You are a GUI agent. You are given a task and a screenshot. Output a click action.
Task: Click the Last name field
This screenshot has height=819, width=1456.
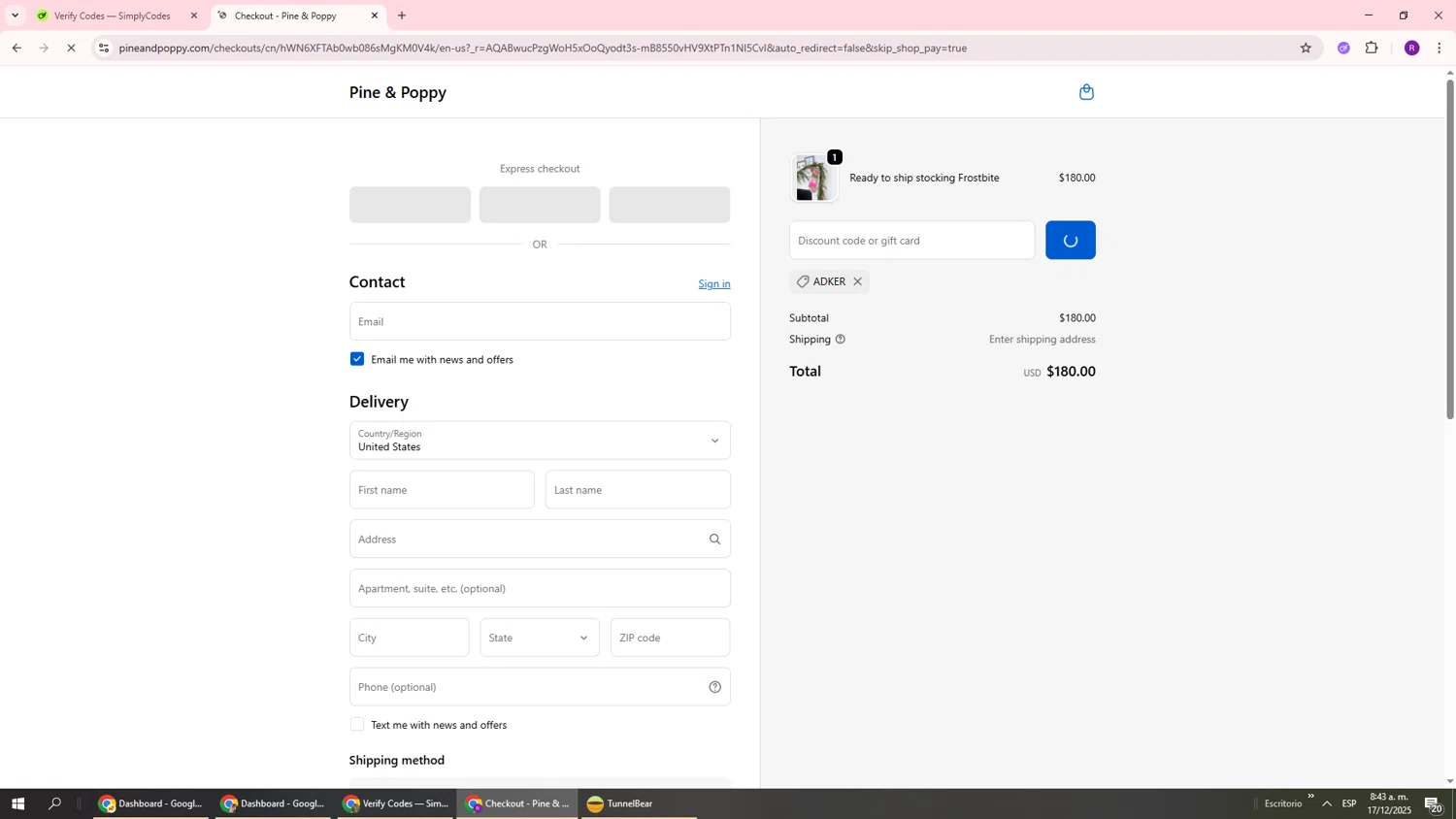[638, 490]
